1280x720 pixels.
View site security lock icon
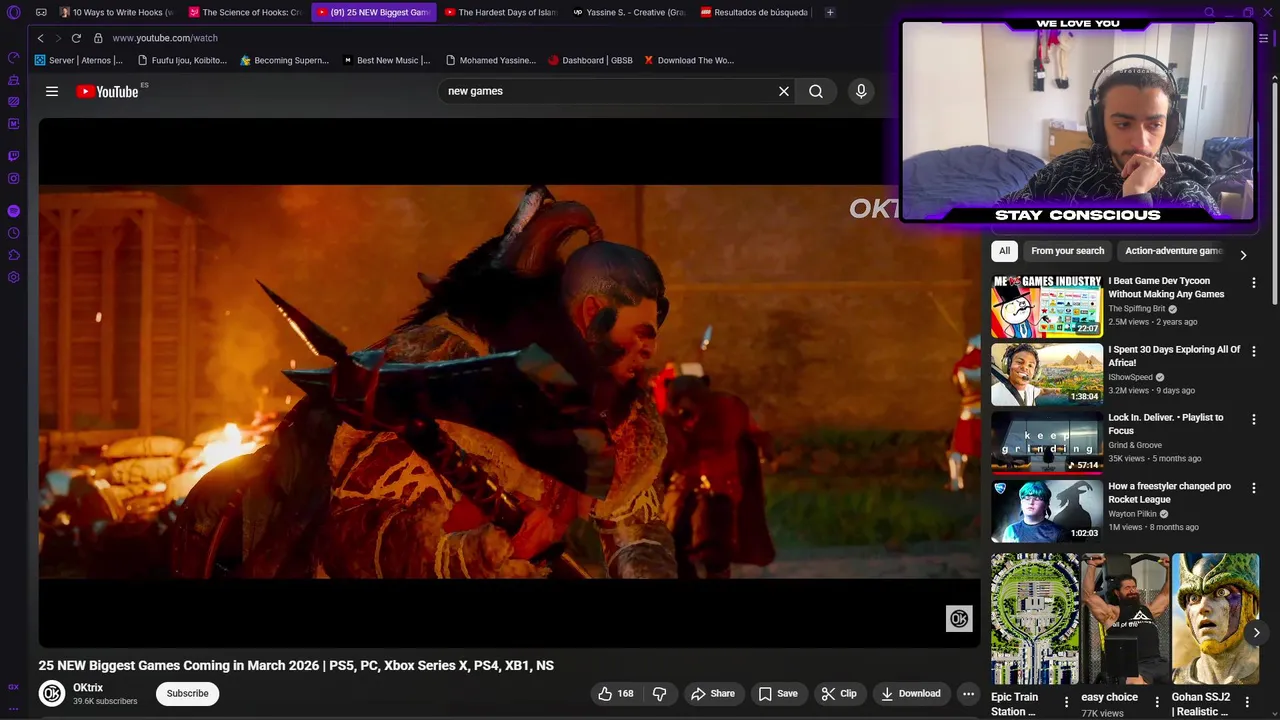tap(98, 38)
